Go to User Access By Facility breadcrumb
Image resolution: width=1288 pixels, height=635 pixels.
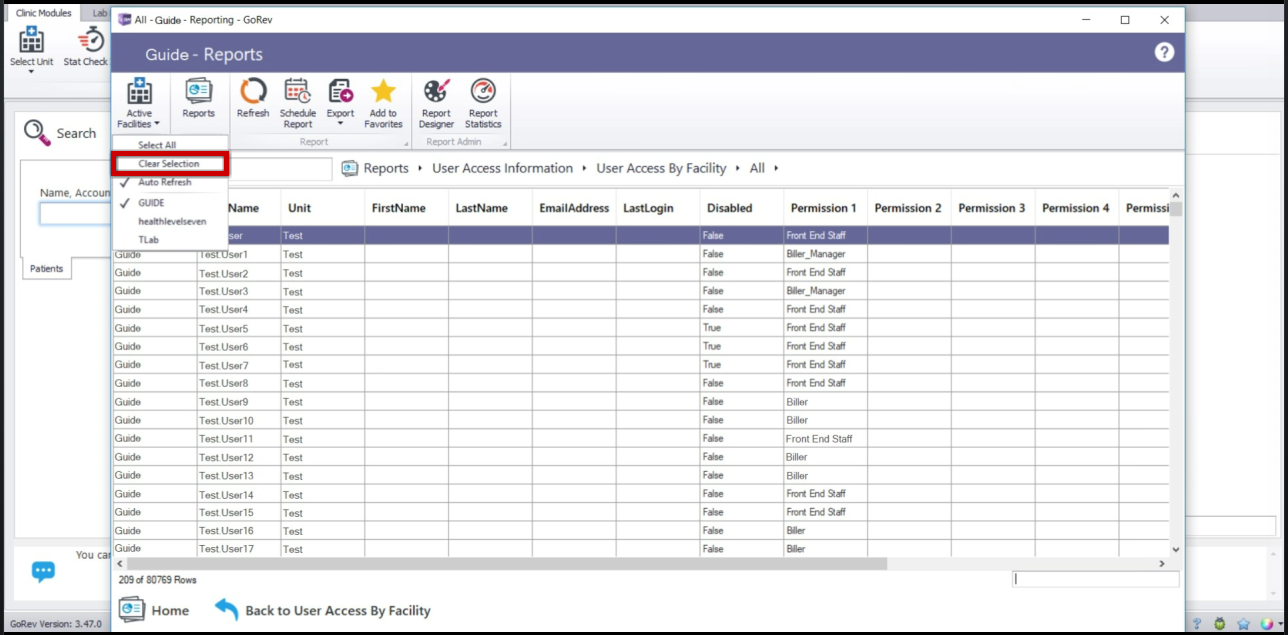click(661, 169)
